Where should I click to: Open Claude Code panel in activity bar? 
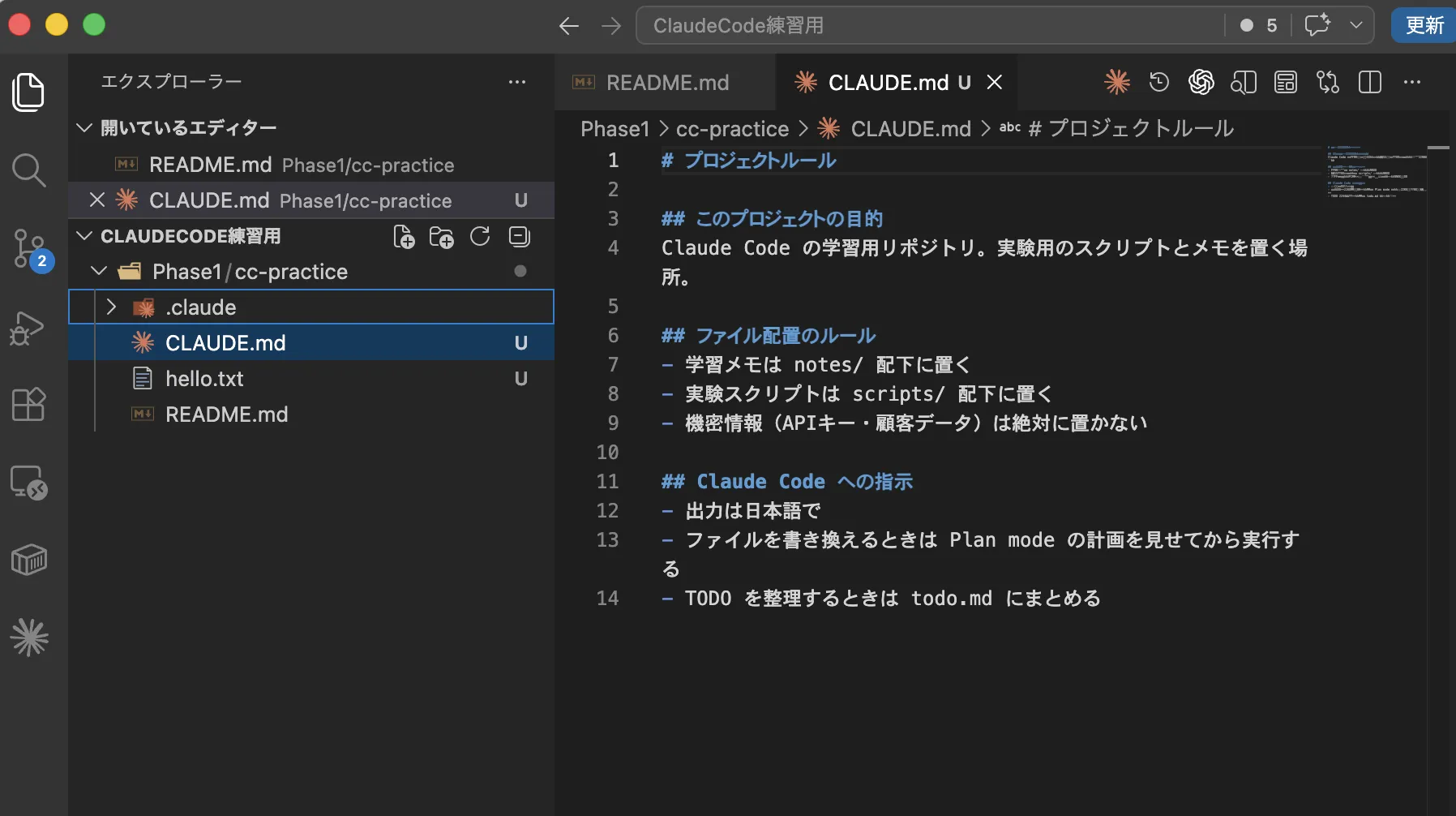coord(29,638)
